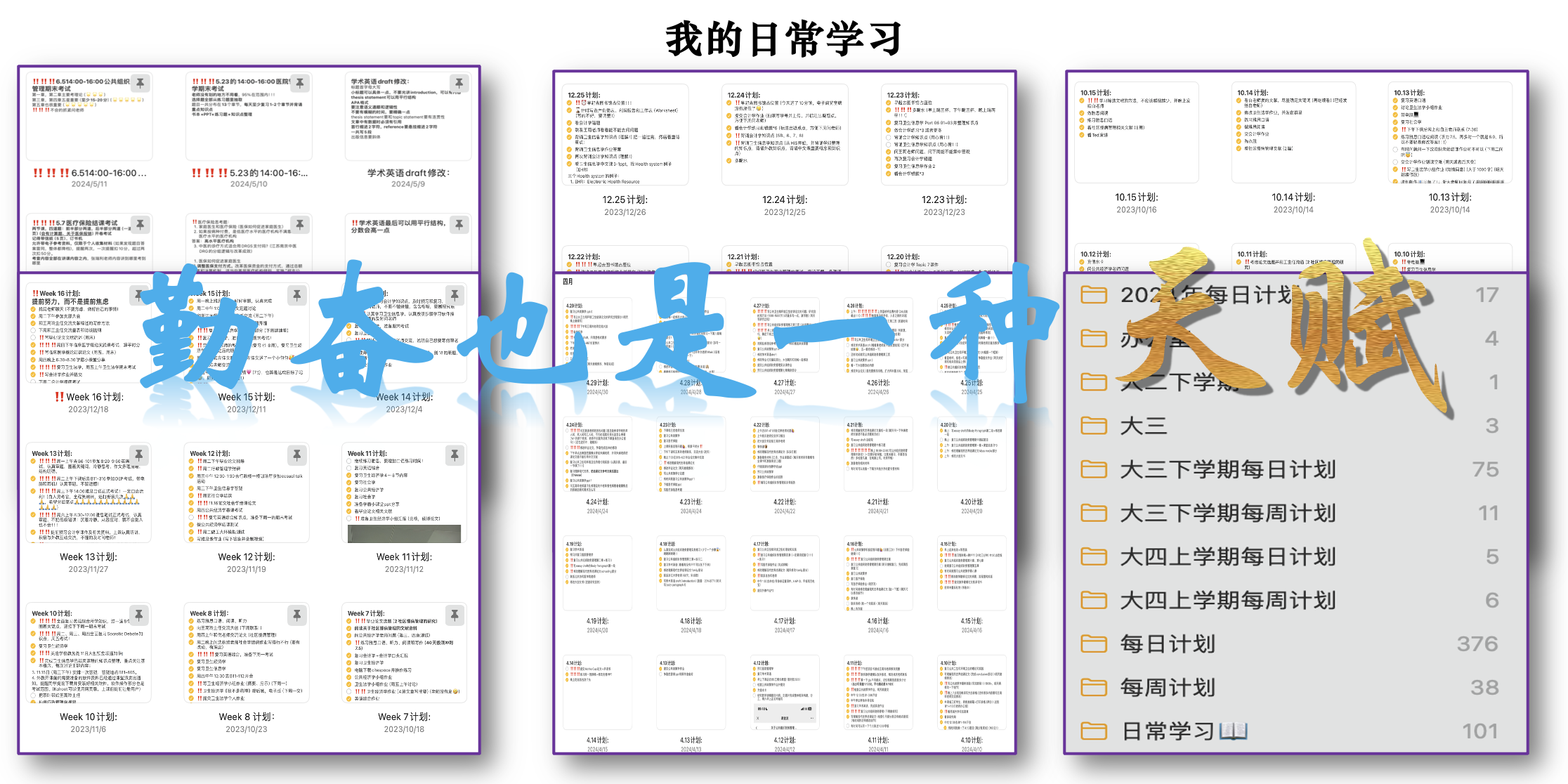Open 大三下学期每日计划 folder
Image resolution: width=1568 pixels, height=784 pixels.
[1227, 469]
